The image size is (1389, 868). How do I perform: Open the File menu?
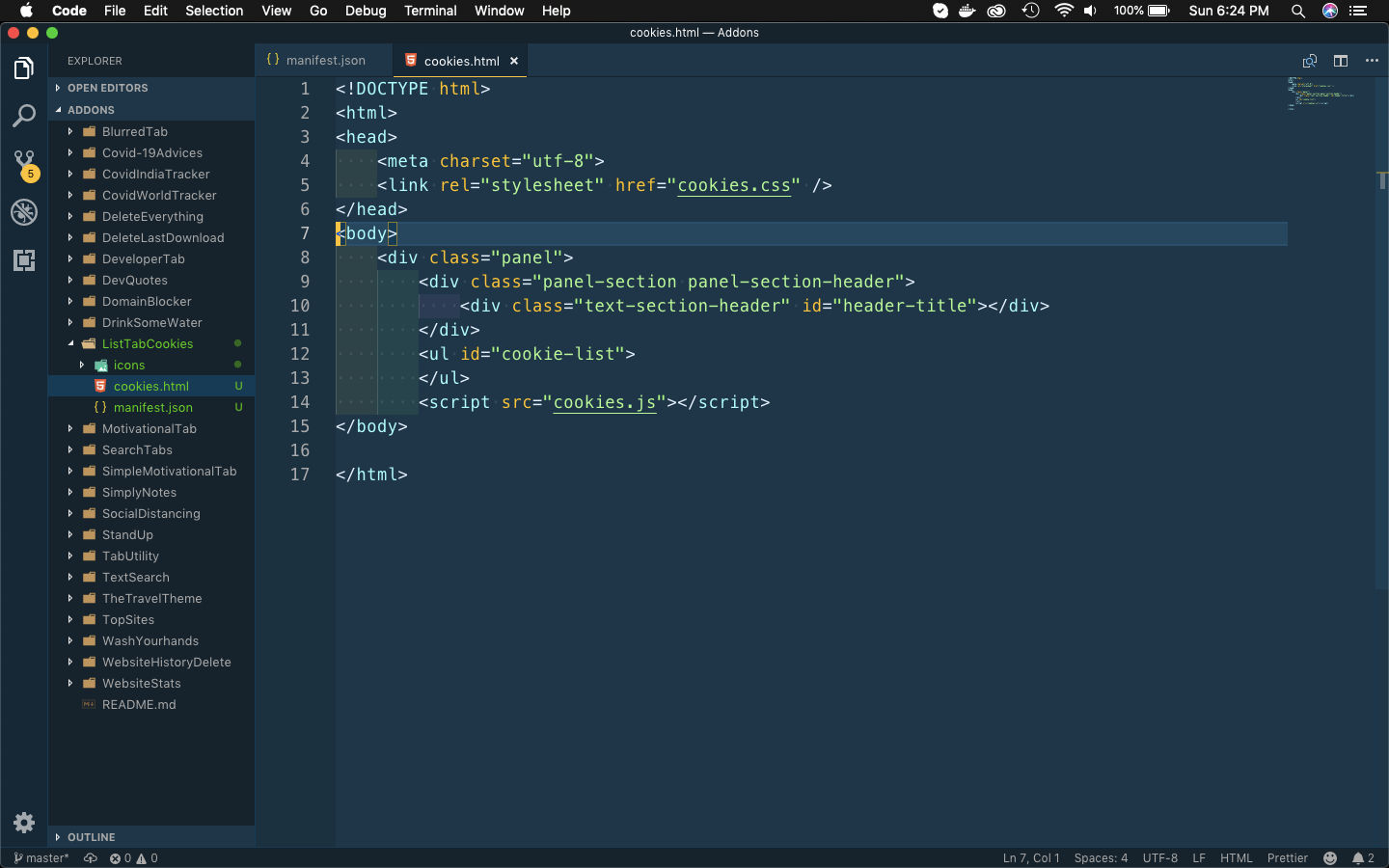[115, 11]
